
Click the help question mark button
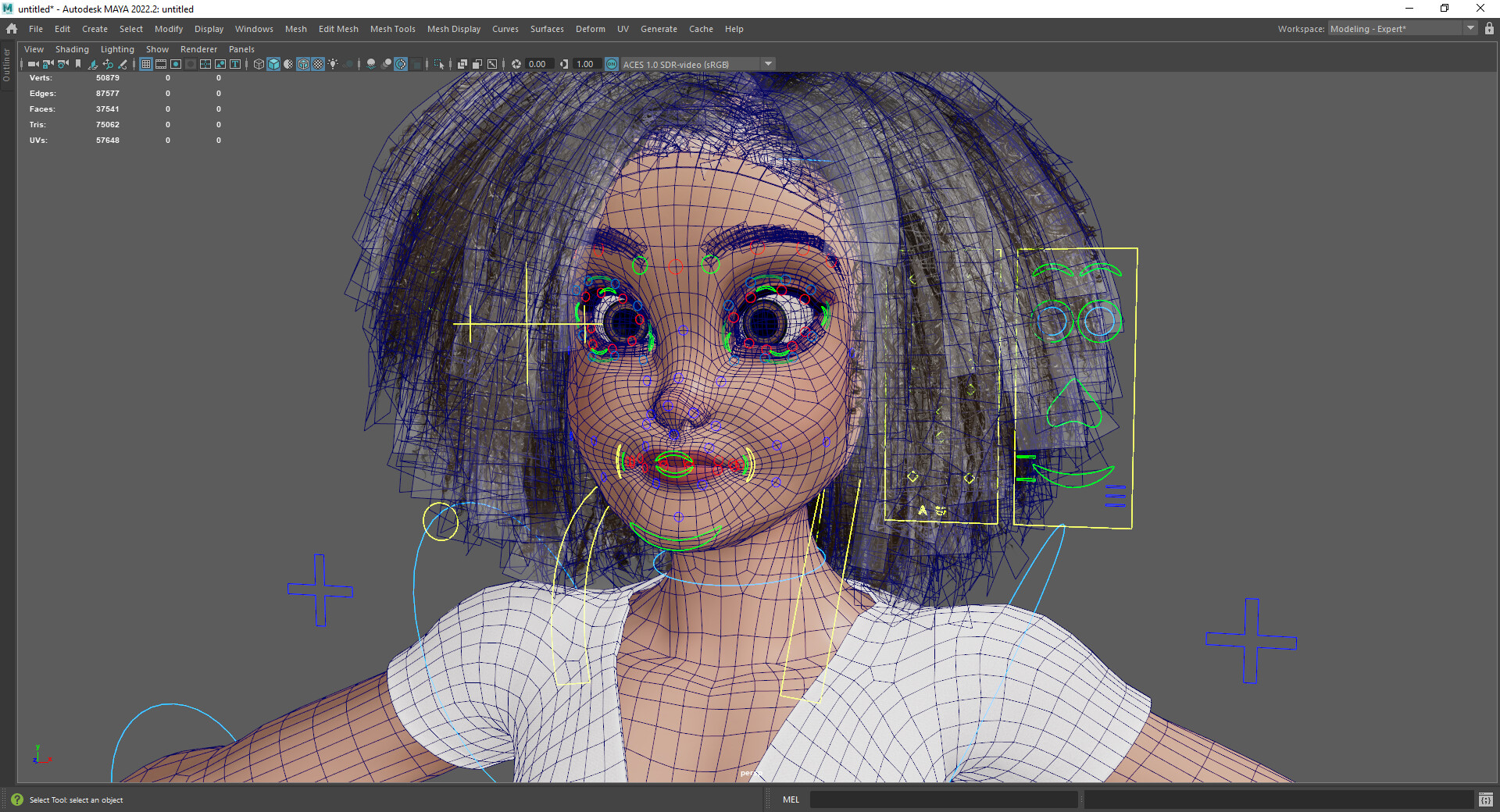pyautogui.click(x=17, y=800)
